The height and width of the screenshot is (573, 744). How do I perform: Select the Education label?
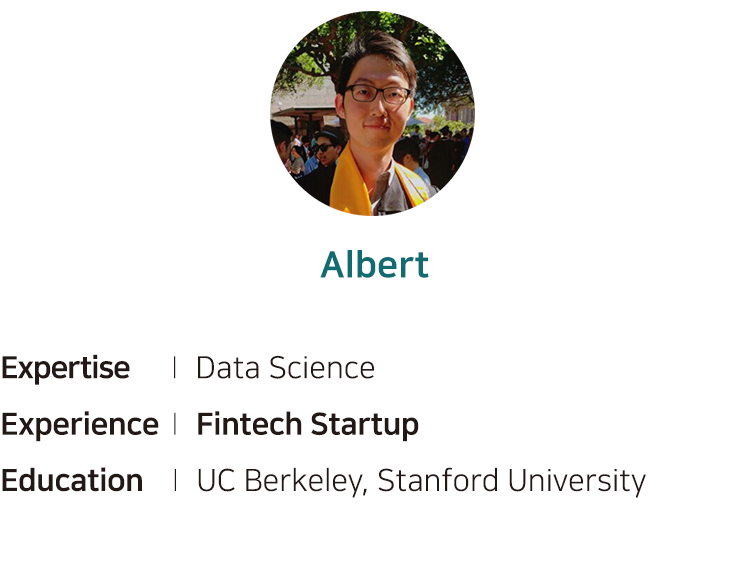72,480
